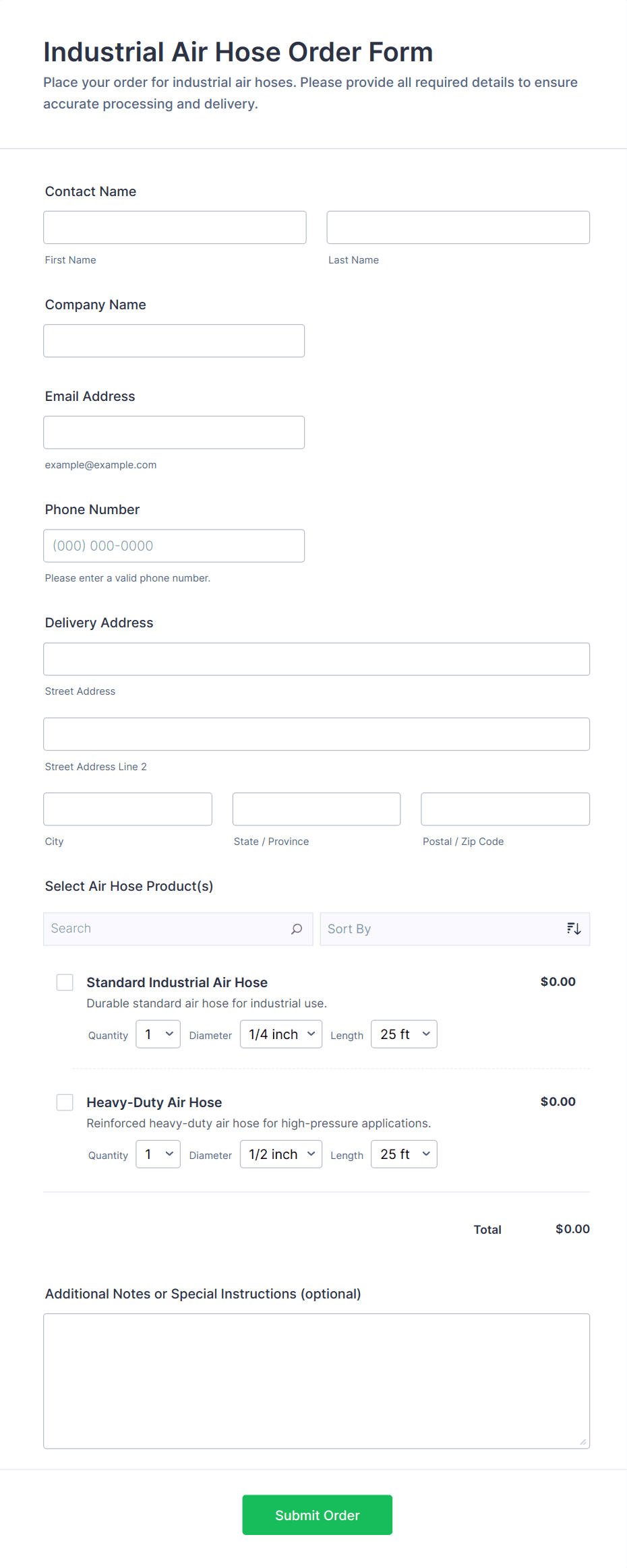Click the Company Name field
Image resolution: width=627 pixels, height=1568 pixels.
tap(174, 341)
